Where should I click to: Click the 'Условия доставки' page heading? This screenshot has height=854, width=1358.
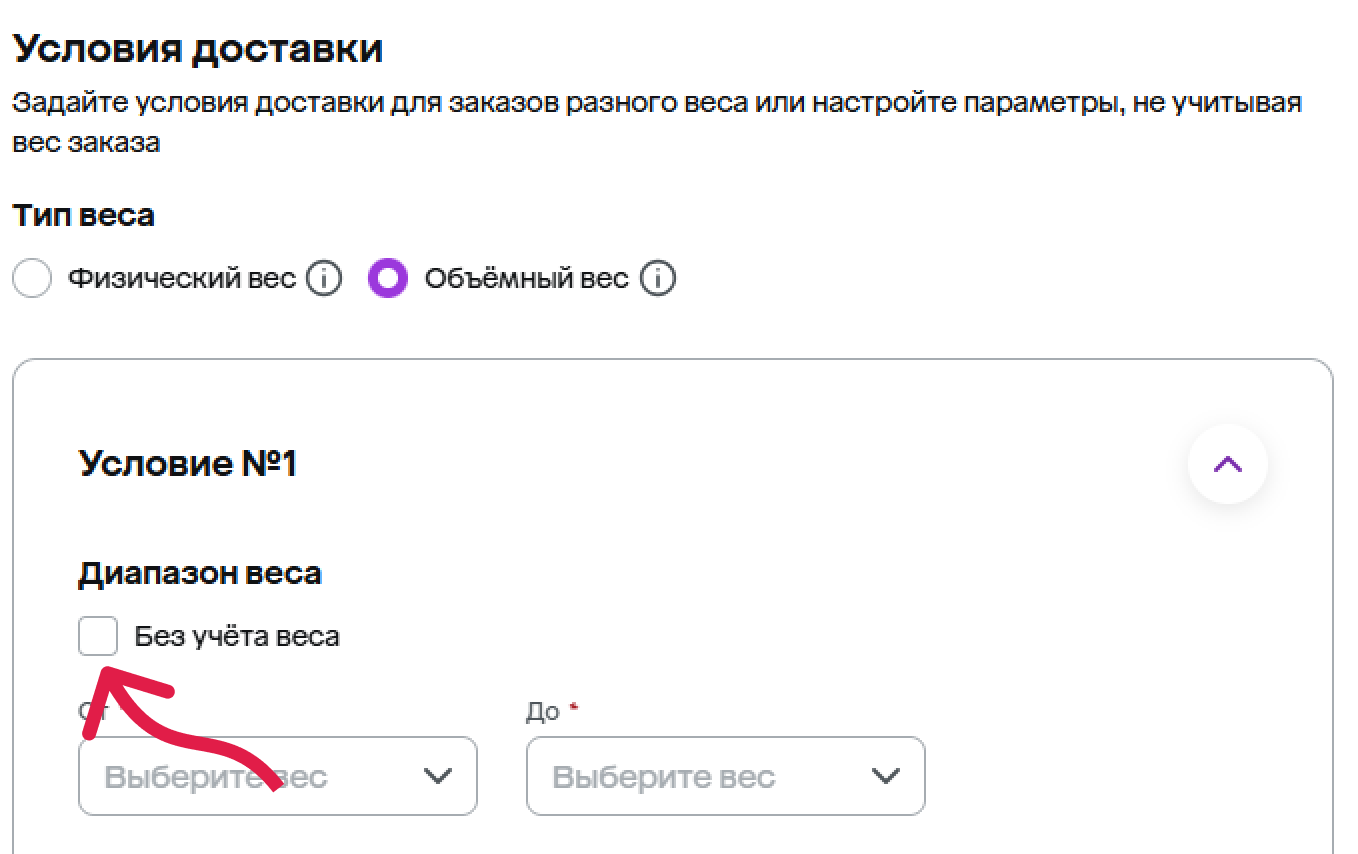point(198,49)
